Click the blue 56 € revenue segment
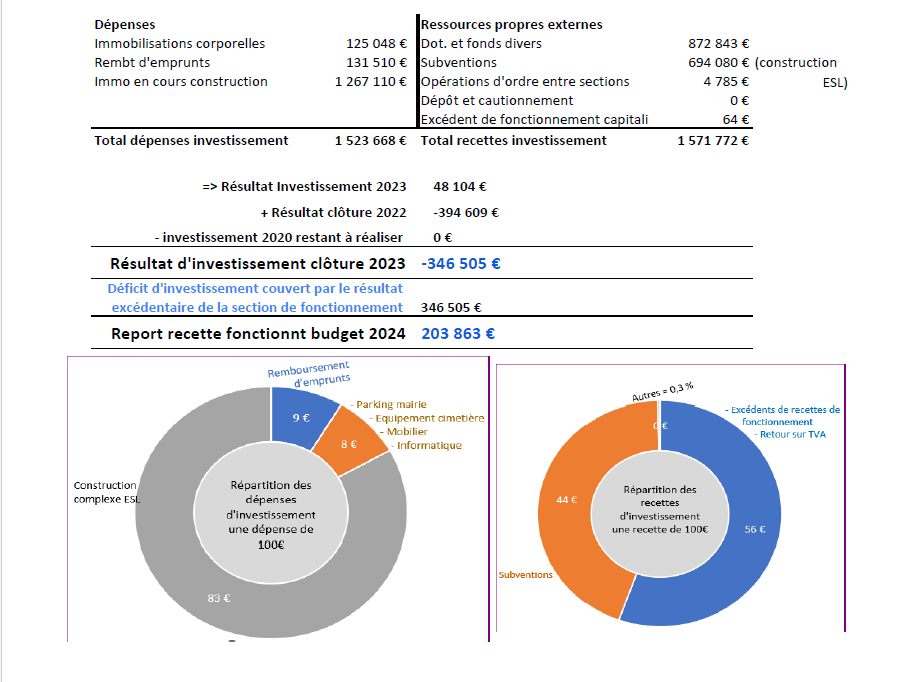This screenshot has height=682, width=898. (x=754, y=528)
